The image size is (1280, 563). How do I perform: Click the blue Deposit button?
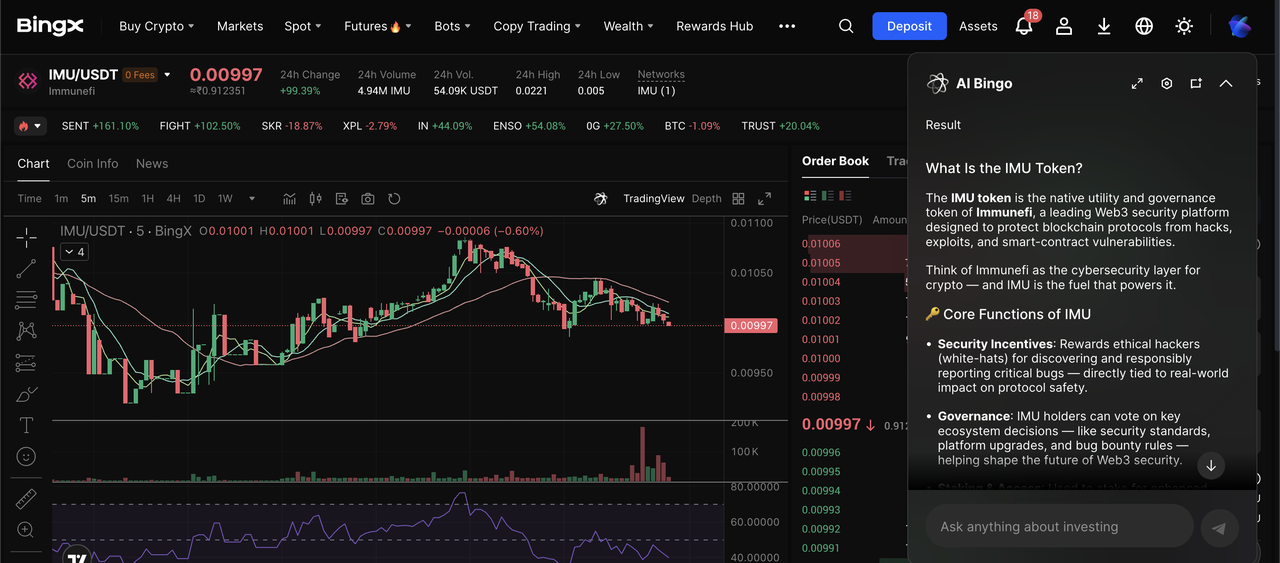pyautogui.click(x=909, y=27)
